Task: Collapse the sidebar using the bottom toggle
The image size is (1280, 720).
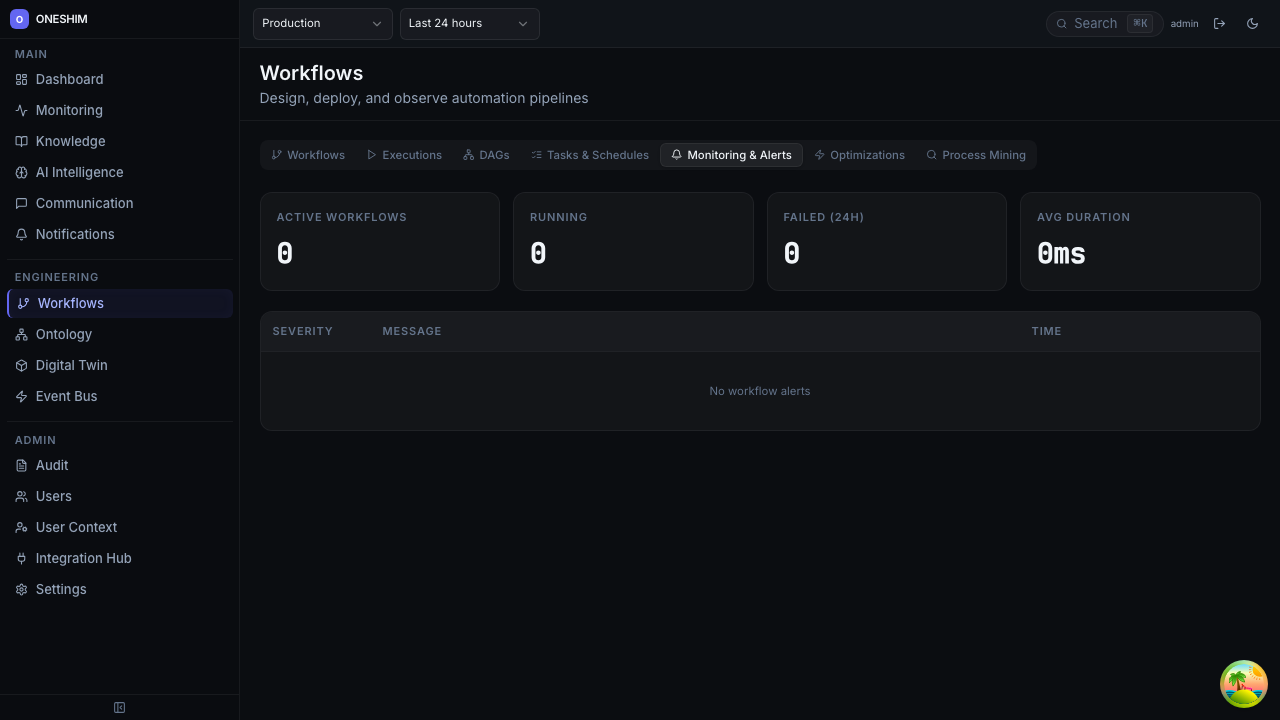Action: point(119,707)
